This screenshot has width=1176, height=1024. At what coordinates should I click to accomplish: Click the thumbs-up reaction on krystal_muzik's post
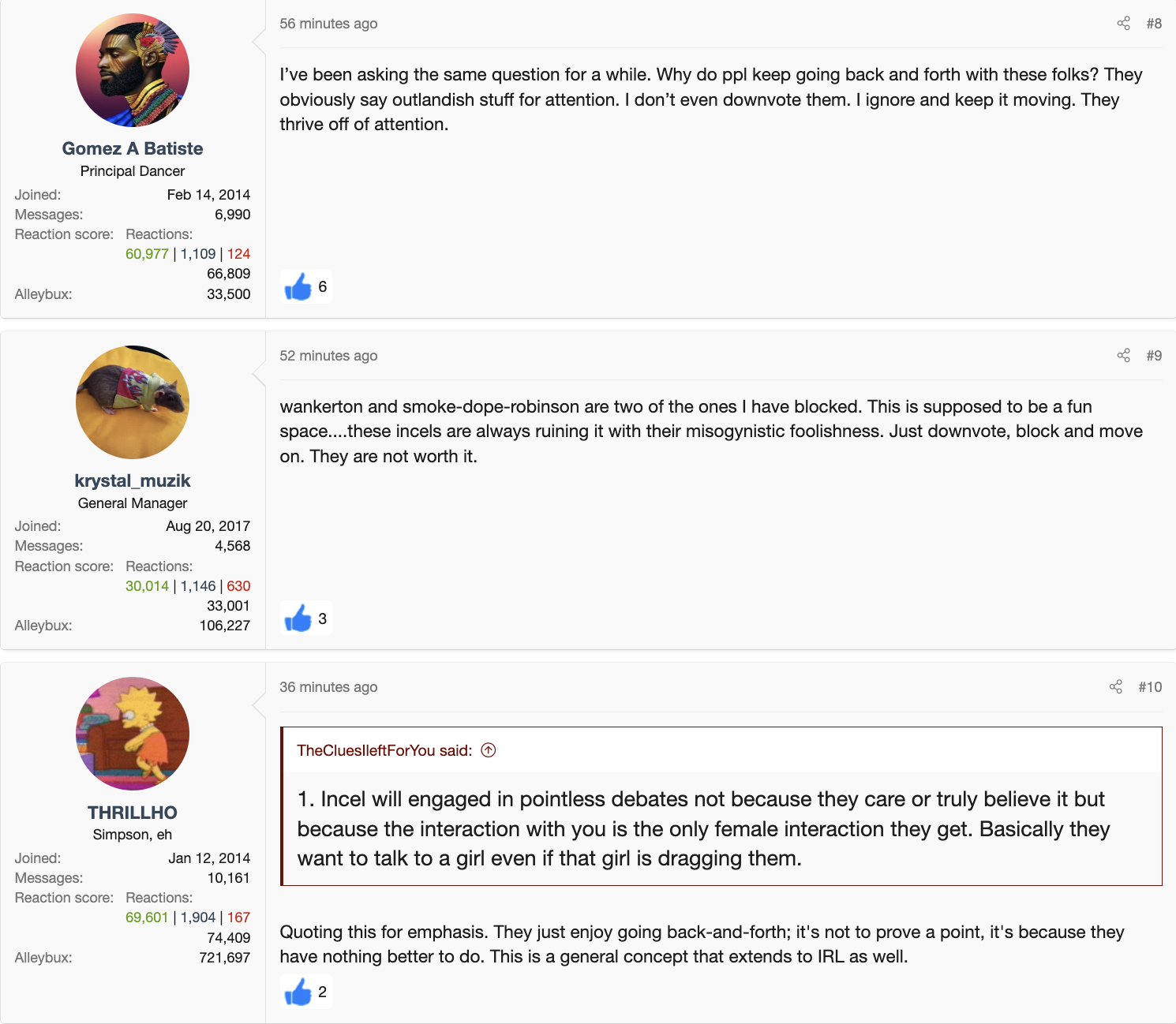[x=298, y=619]
